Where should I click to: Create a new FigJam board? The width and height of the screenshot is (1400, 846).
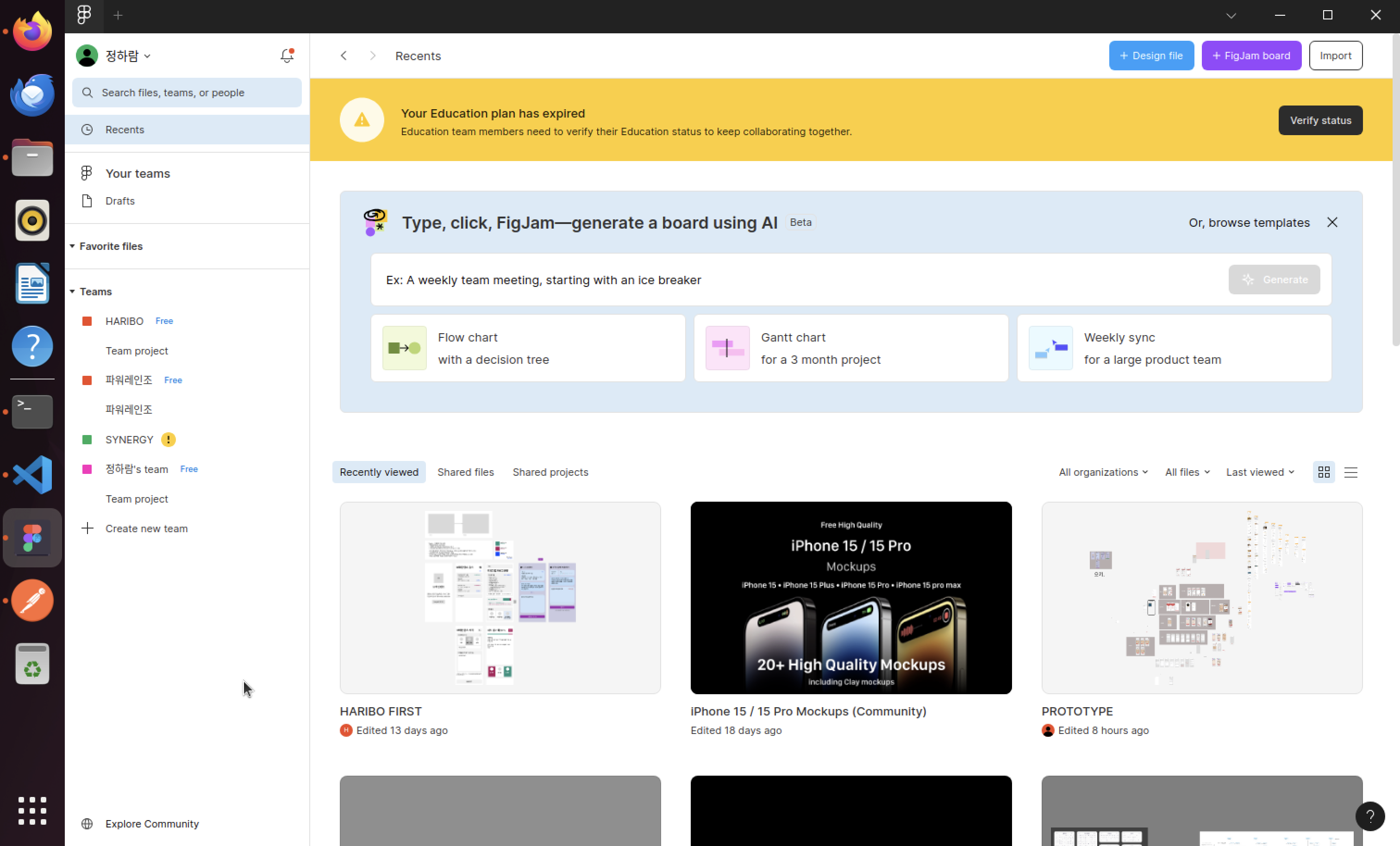pos(1252,56)
